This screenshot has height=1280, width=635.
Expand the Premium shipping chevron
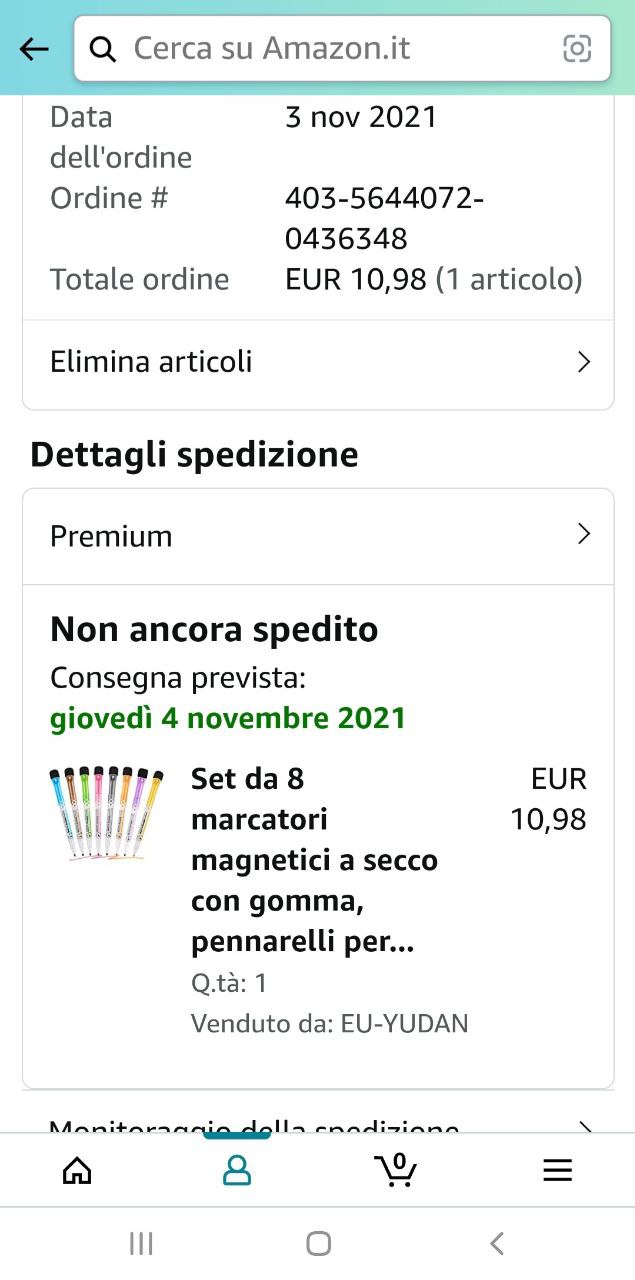pyautogui.click(x=585, y=534)
